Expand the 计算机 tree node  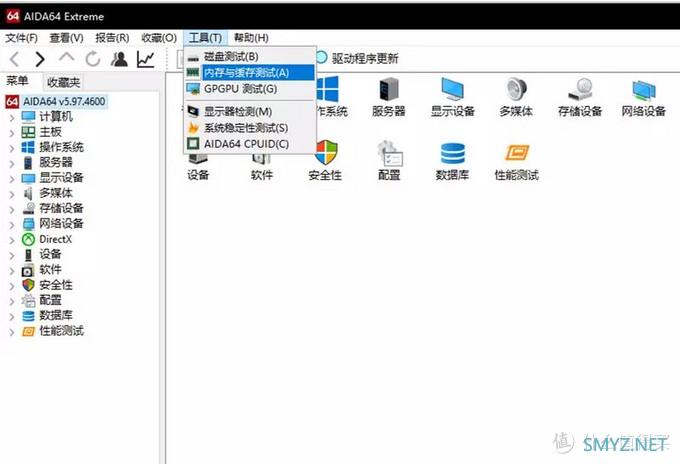click(12, 118)
